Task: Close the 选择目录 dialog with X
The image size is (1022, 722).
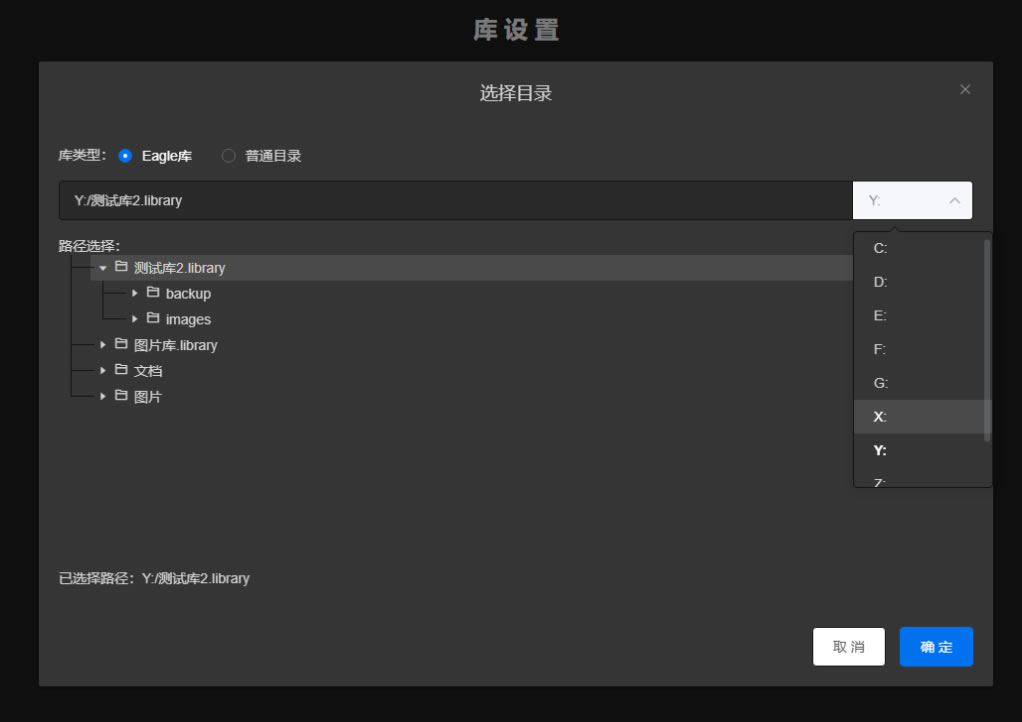Action: [x=965, y=89]
